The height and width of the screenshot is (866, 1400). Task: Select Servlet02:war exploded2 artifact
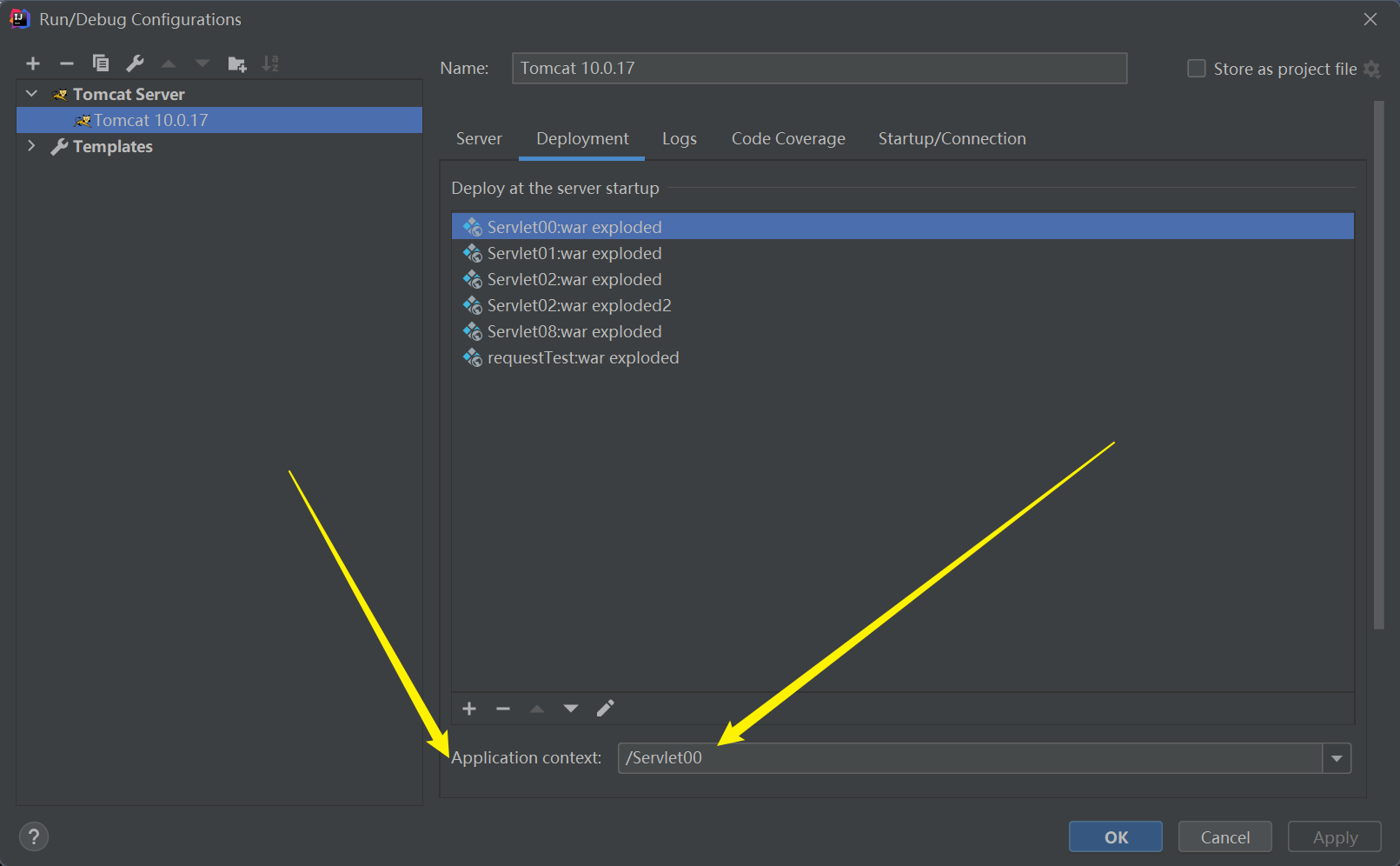click(x=903, y=305)
